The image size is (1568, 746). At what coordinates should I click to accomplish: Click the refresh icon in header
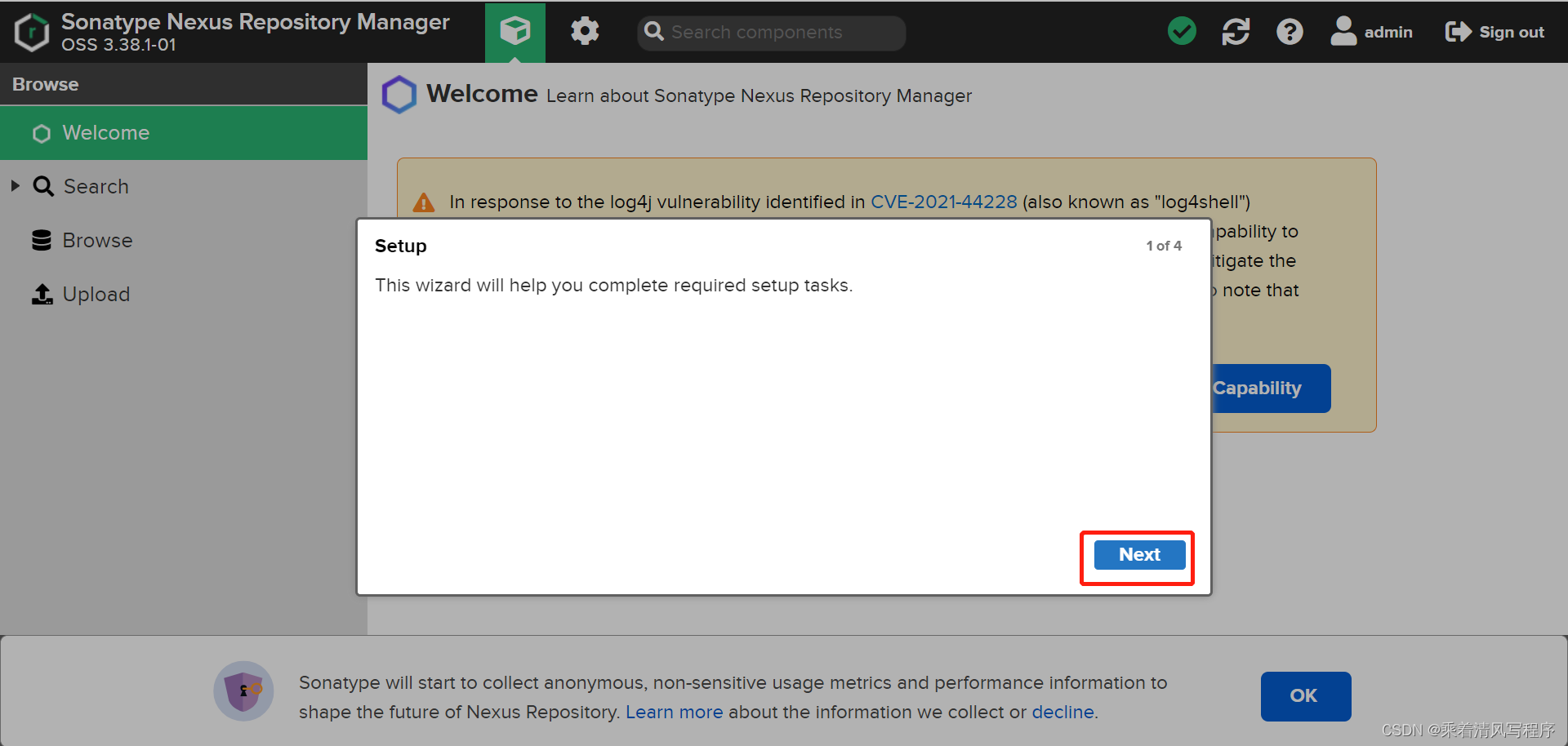point(1236,32)
